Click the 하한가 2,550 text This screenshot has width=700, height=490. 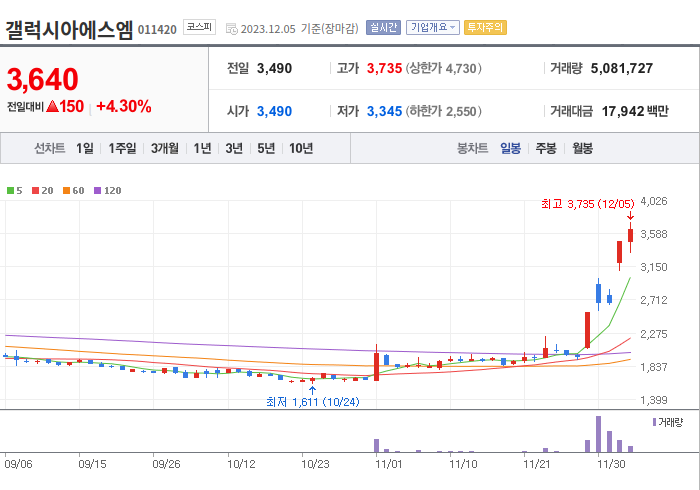(x=443, y=111)
